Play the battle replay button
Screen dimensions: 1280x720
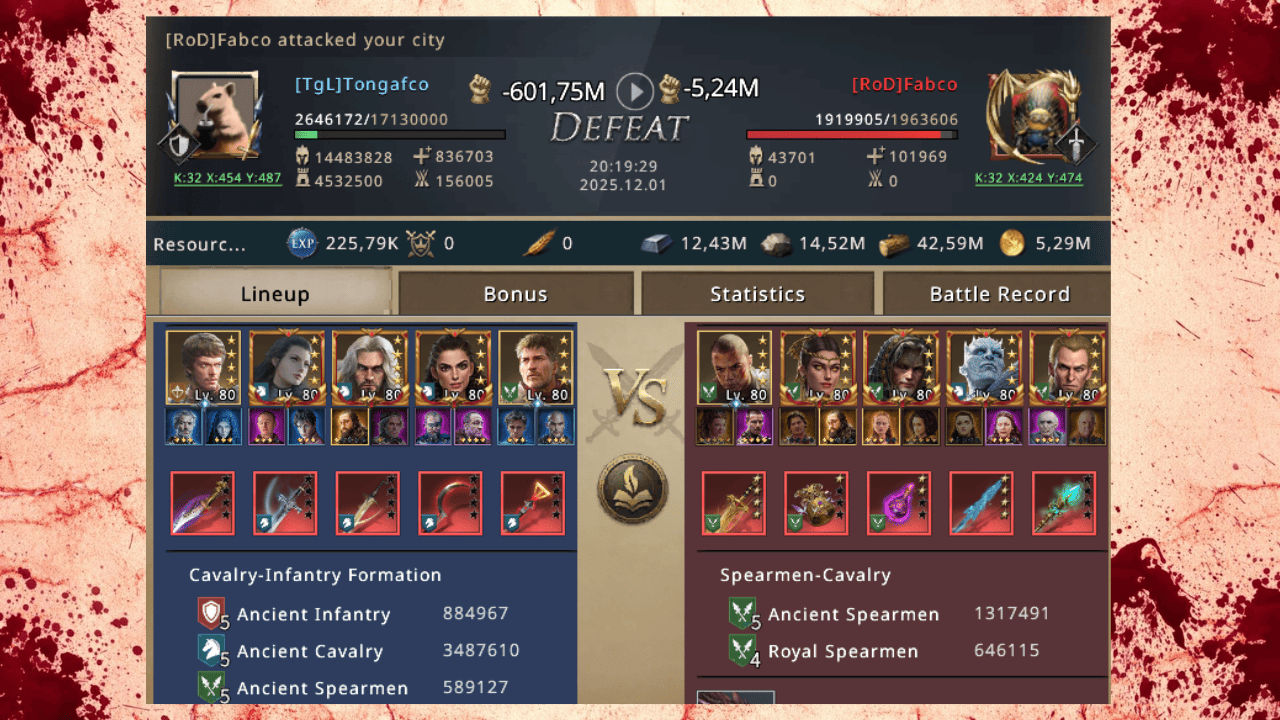coord(635,91)
